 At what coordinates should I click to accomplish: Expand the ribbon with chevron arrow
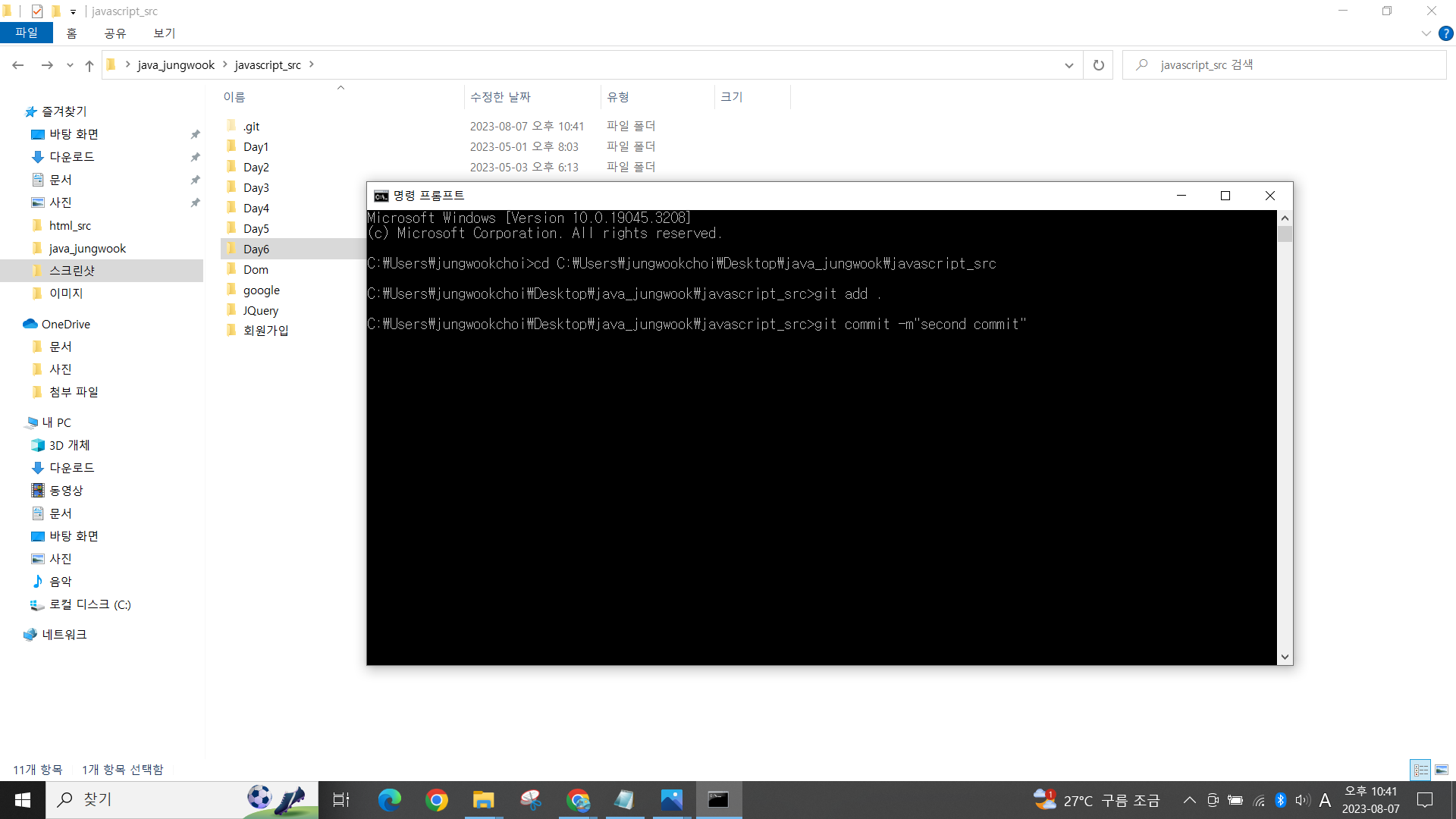pos(1426,33)
